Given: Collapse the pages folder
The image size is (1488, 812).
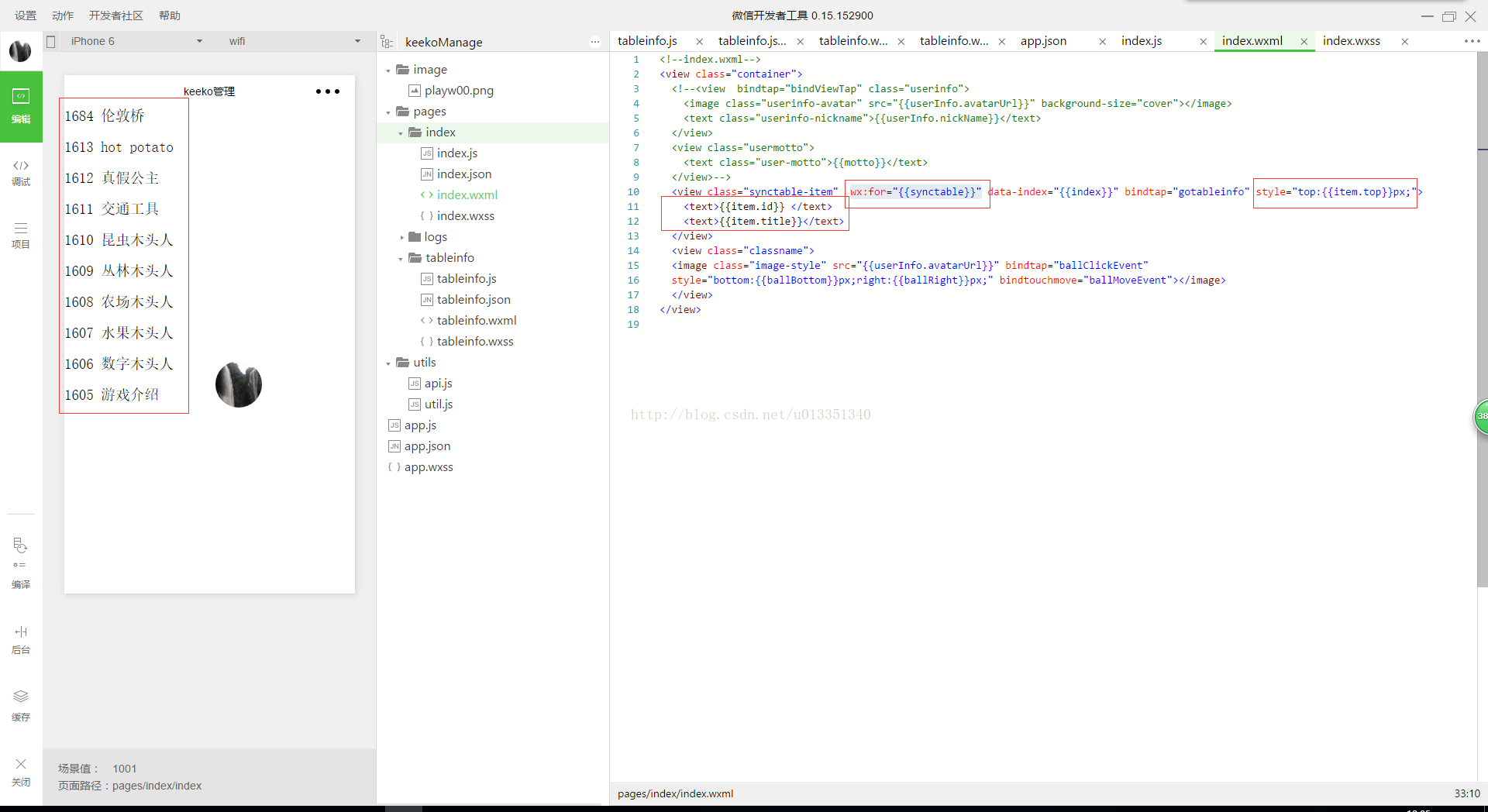Looking at the screenshot, I should pos(388,112).
